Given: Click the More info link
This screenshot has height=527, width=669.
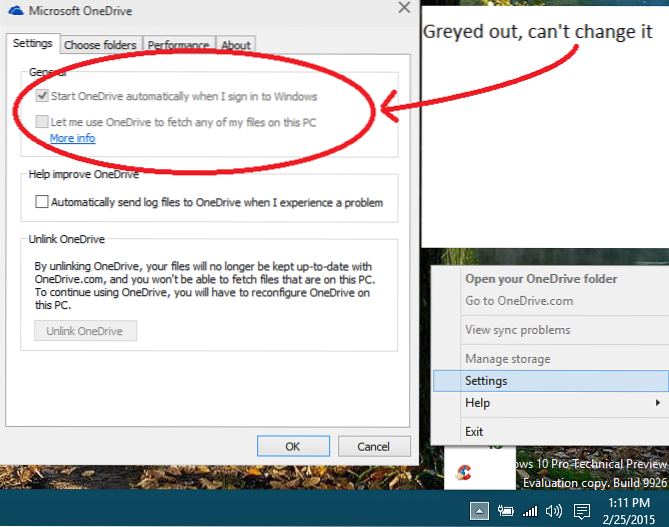Looking at the screenshot, I should pyautogui.click(x=72, y=138).
